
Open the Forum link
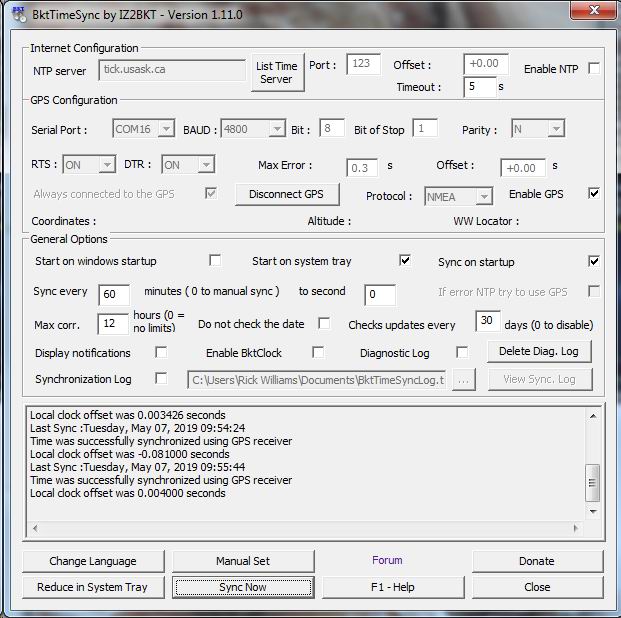387,560
